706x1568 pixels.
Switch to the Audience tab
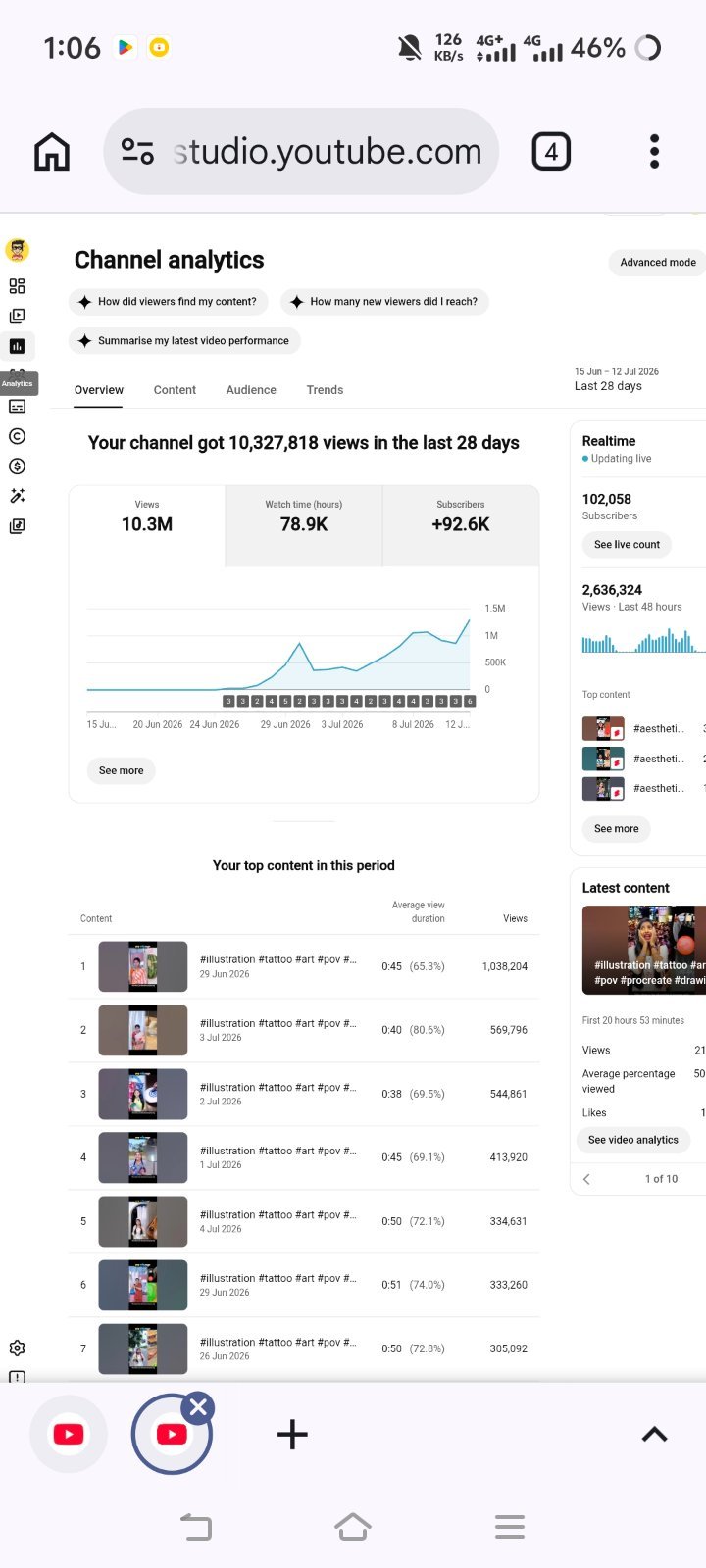[251, 390]
